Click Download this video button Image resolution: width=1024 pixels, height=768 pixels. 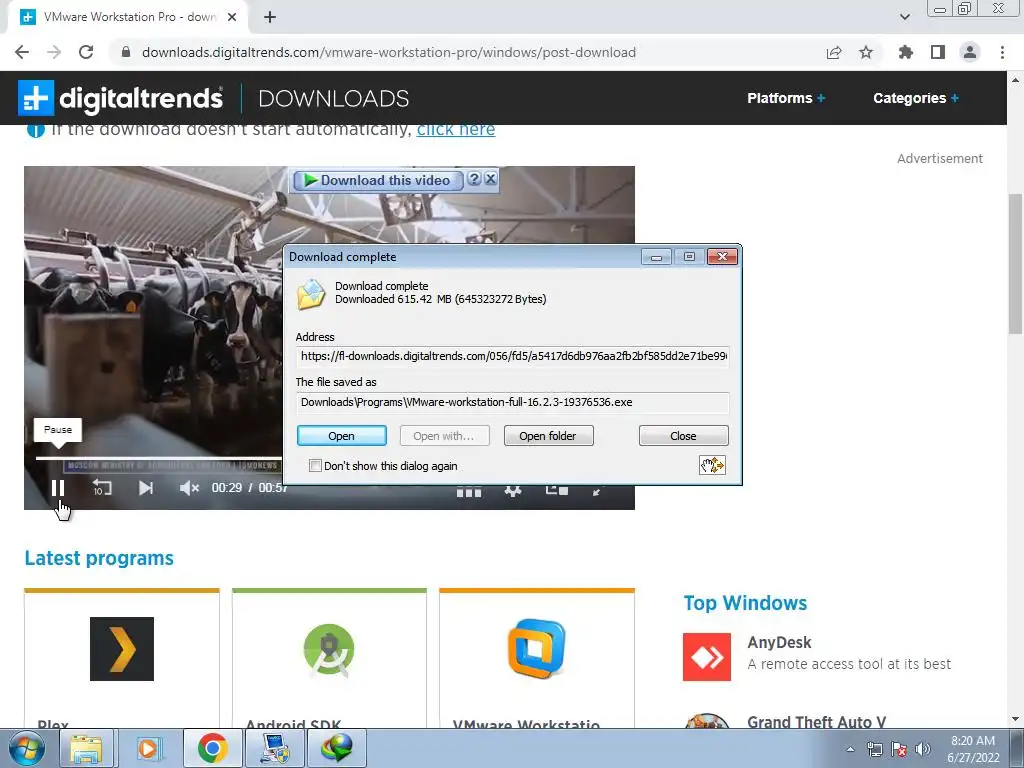point(377,180)
